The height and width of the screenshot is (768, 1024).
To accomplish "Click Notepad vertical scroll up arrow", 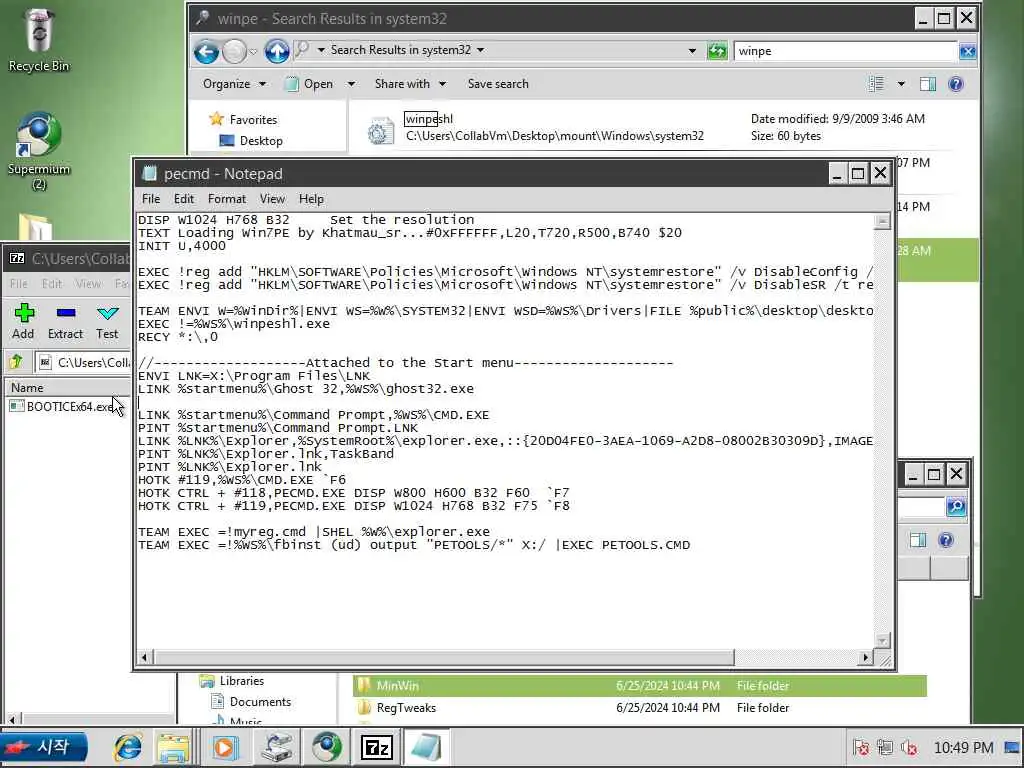I will click(x=882, y=221).
